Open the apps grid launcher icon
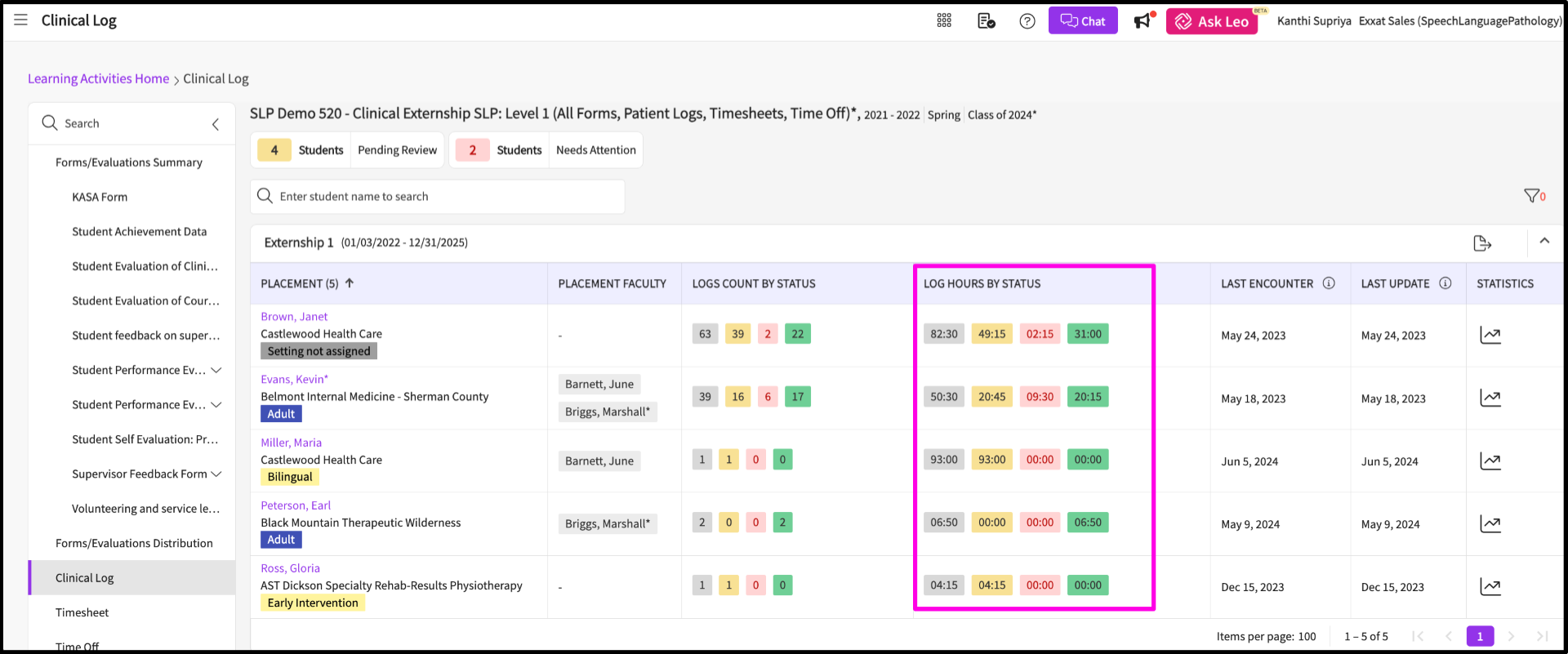This screenshot has height=654, width=1568. point(944,20)
